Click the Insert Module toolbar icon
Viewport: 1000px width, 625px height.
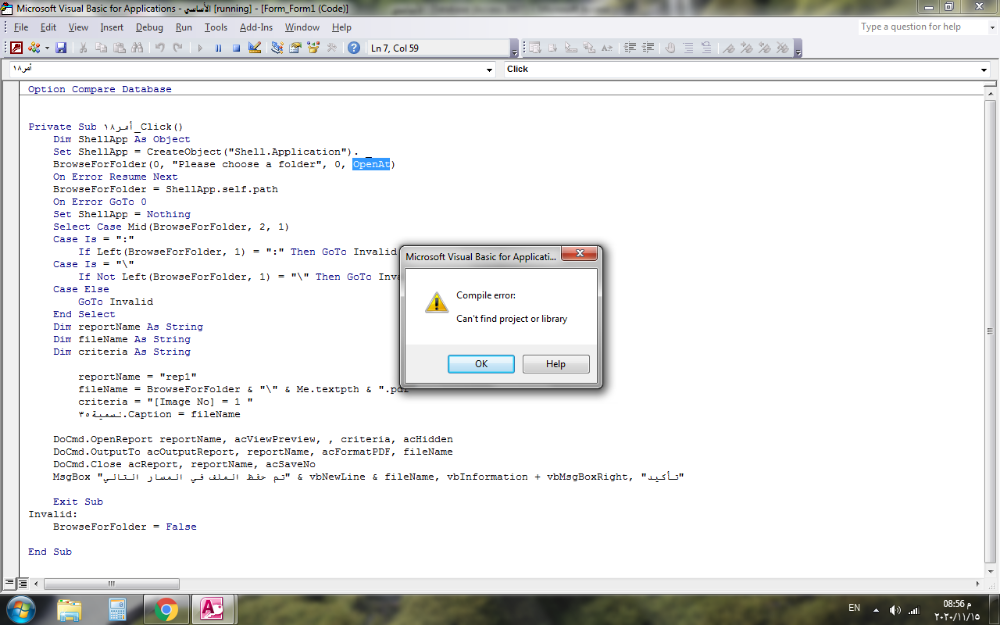[x=33, y=48]
